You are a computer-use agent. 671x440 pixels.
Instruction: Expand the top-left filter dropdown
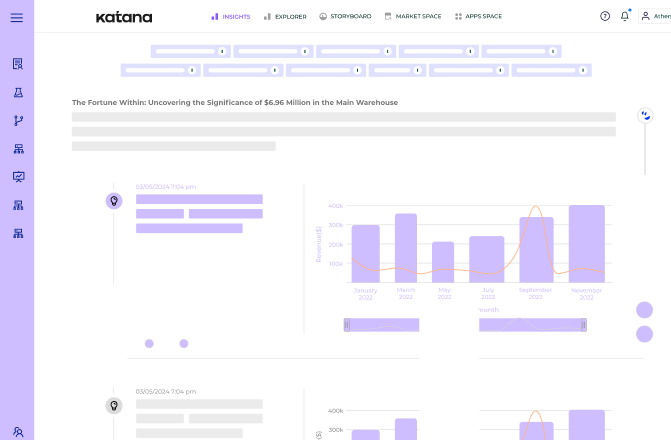191,51
